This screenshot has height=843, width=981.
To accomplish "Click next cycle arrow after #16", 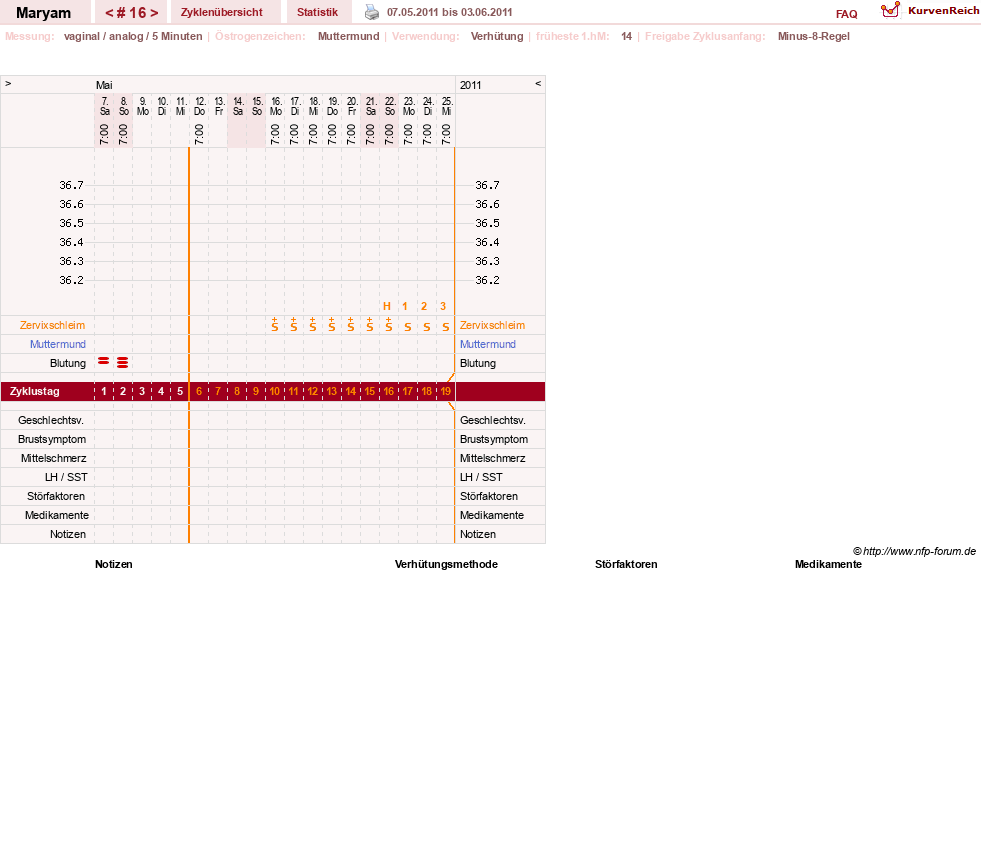I will (x=154, y=13).
